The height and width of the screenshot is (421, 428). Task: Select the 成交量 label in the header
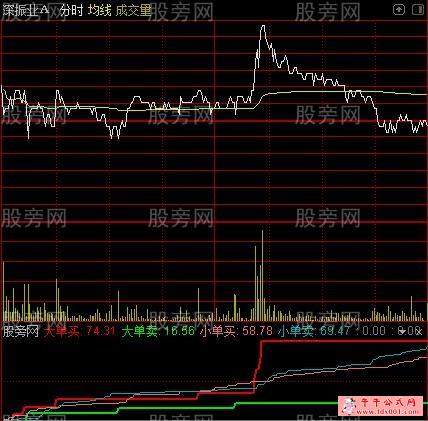click(x=133, y=11)
